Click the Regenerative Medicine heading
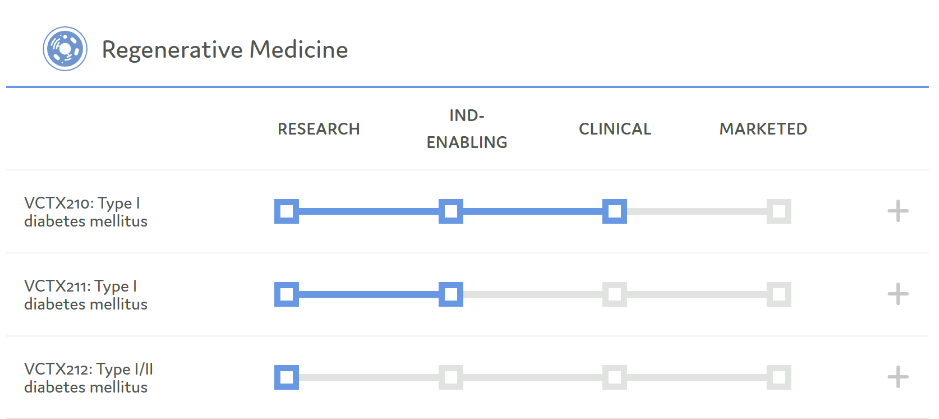The height and width of the screenshot is (419, 939). pos(225,49)
